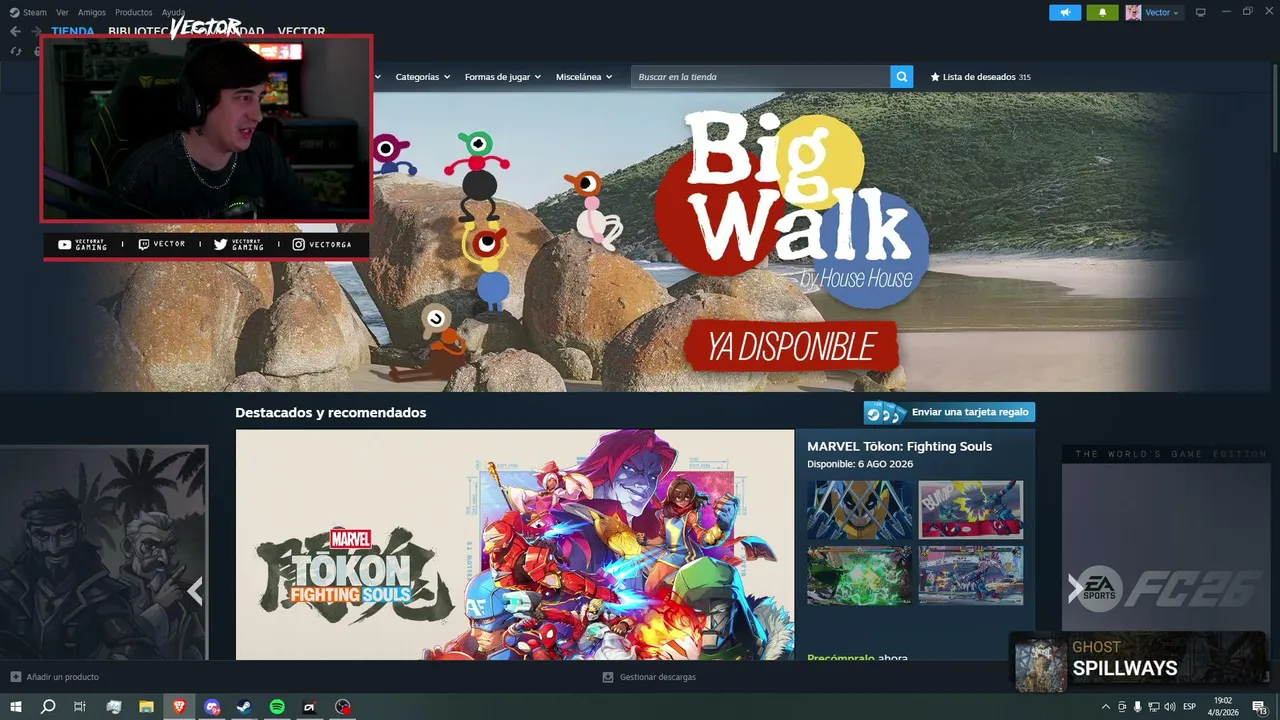
Task: Open the Ayuda menu
Action: point(173,12)
